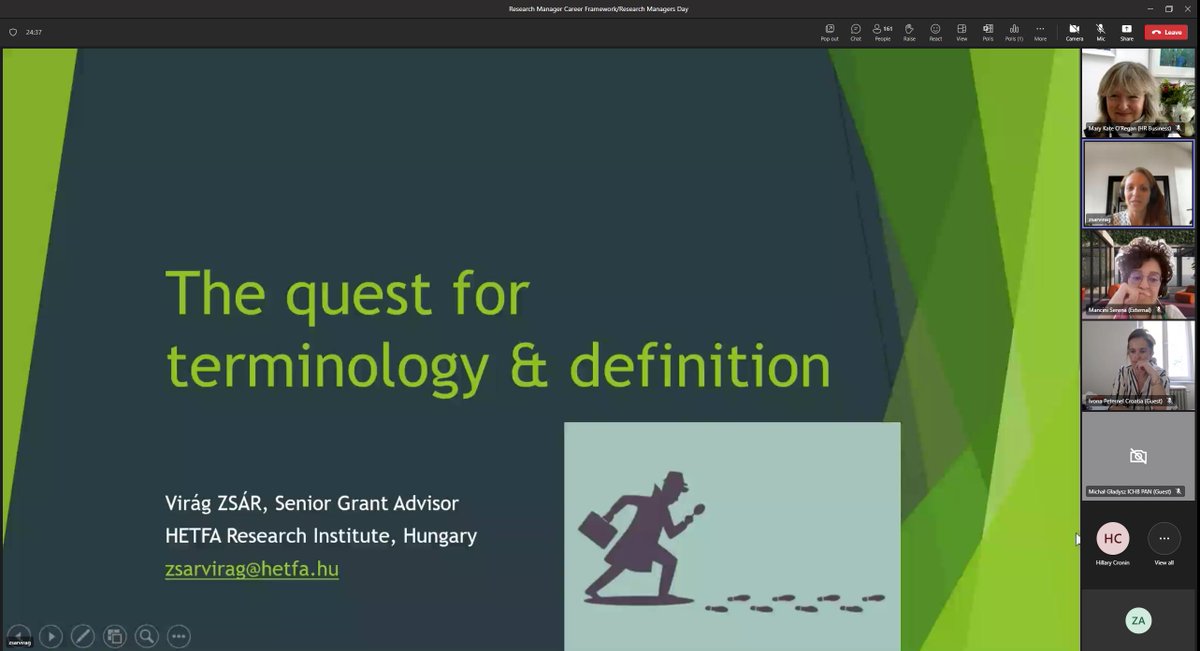
Task: Click Hillary Cronin's HC avatar
Action: (x=1112, y=538)
